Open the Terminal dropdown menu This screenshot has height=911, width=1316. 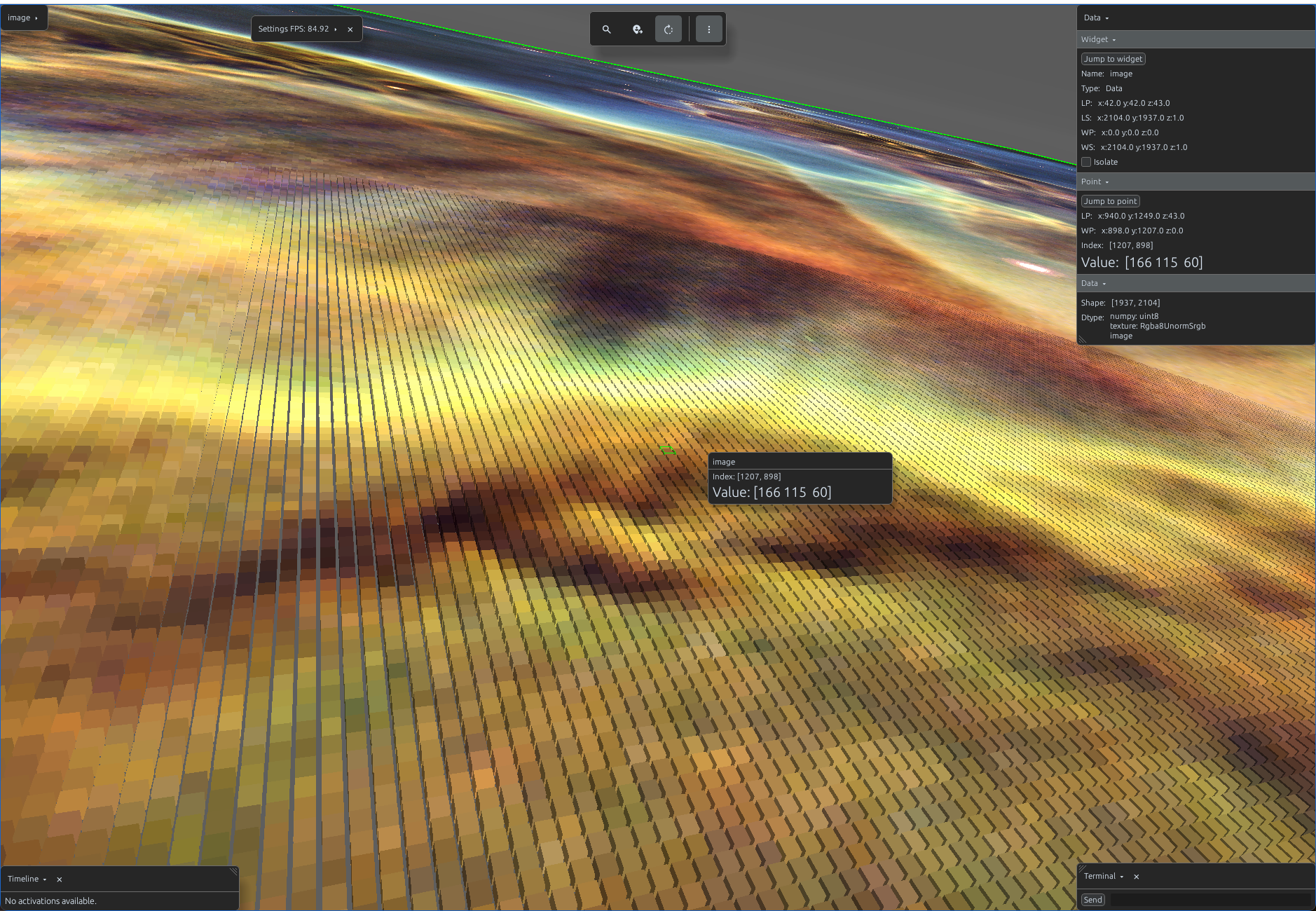coord(1104,877)
